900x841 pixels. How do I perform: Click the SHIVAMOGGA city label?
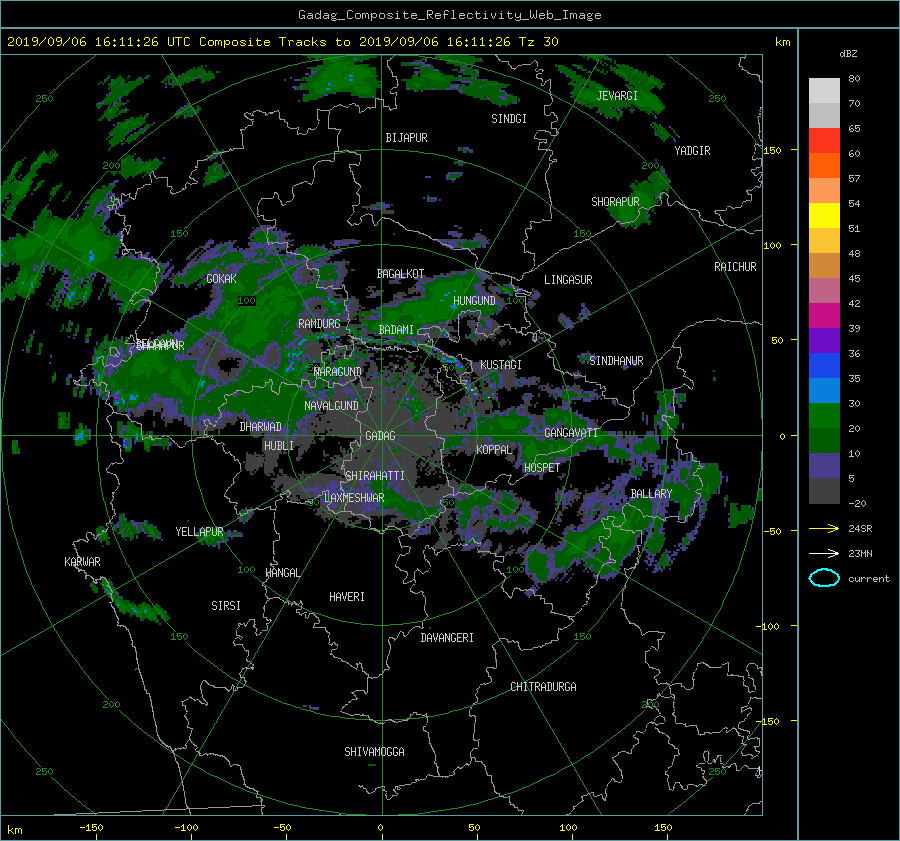coord(374,752)
